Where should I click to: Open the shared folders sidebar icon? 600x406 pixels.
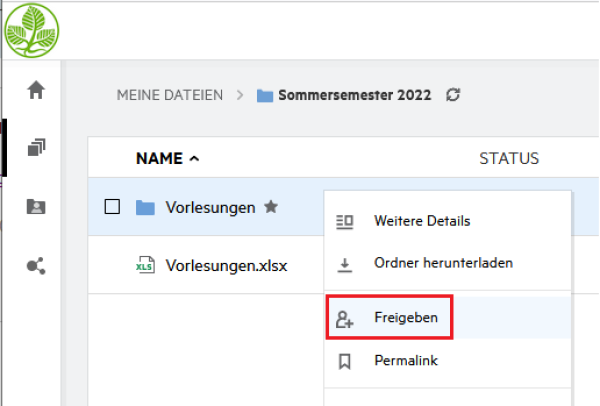point(37,207)
